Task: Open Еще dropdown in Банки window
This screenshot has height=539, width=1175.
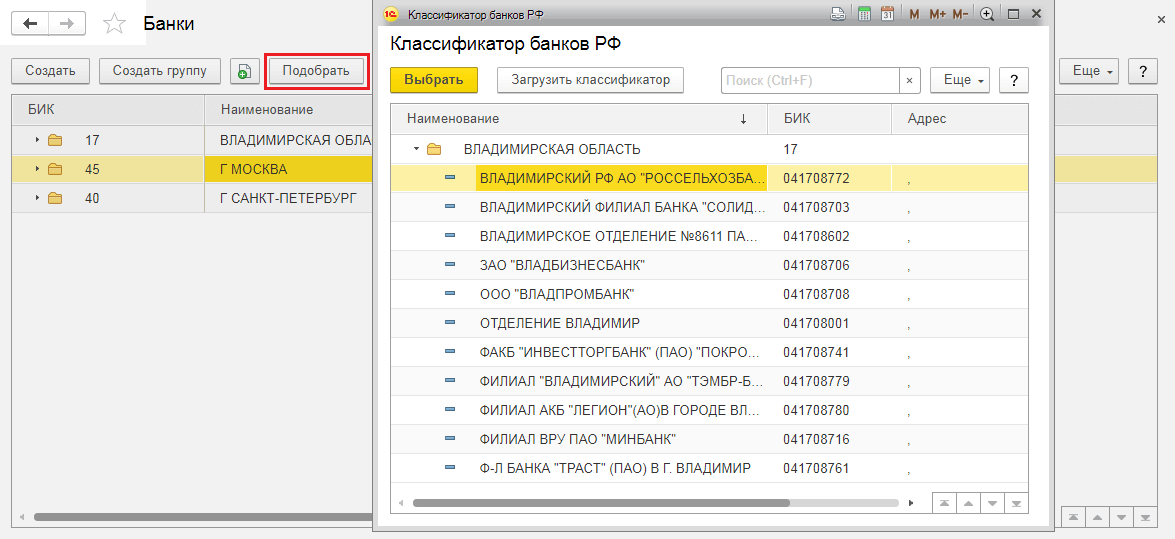Action: pos(1089,71)
